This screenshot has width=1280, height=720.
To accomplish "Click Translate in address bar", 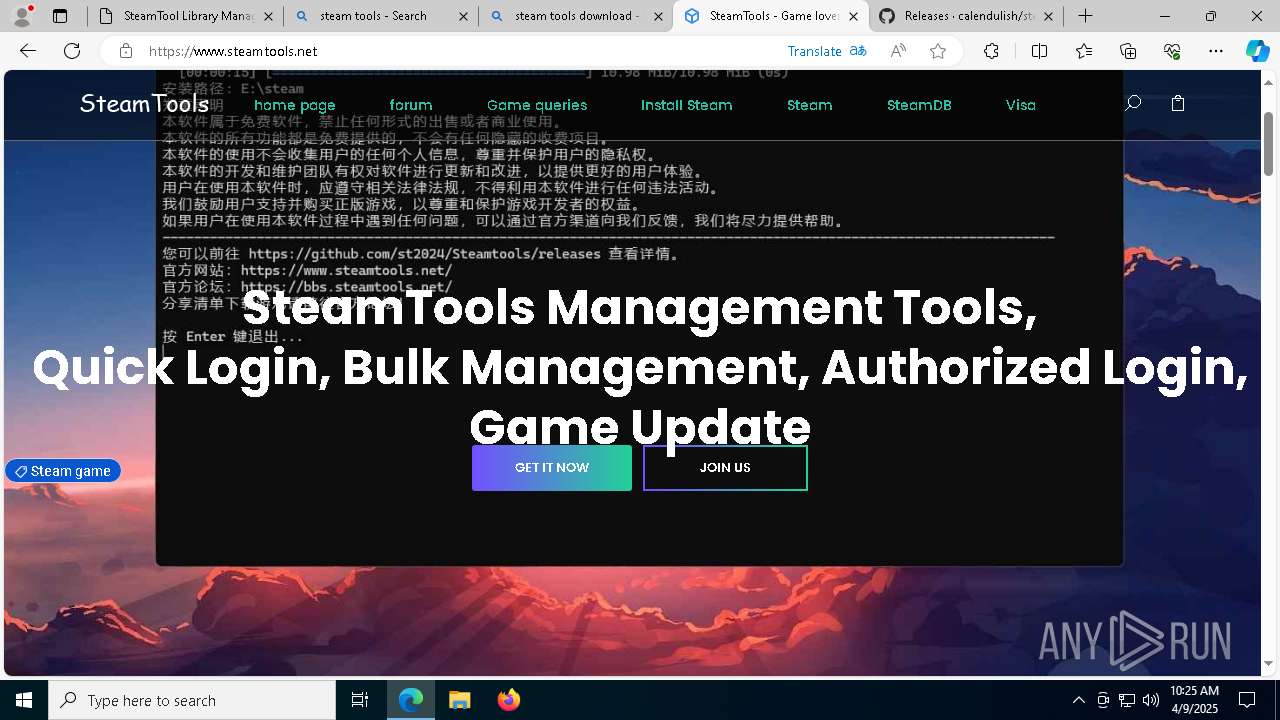I will coord(814,51).
